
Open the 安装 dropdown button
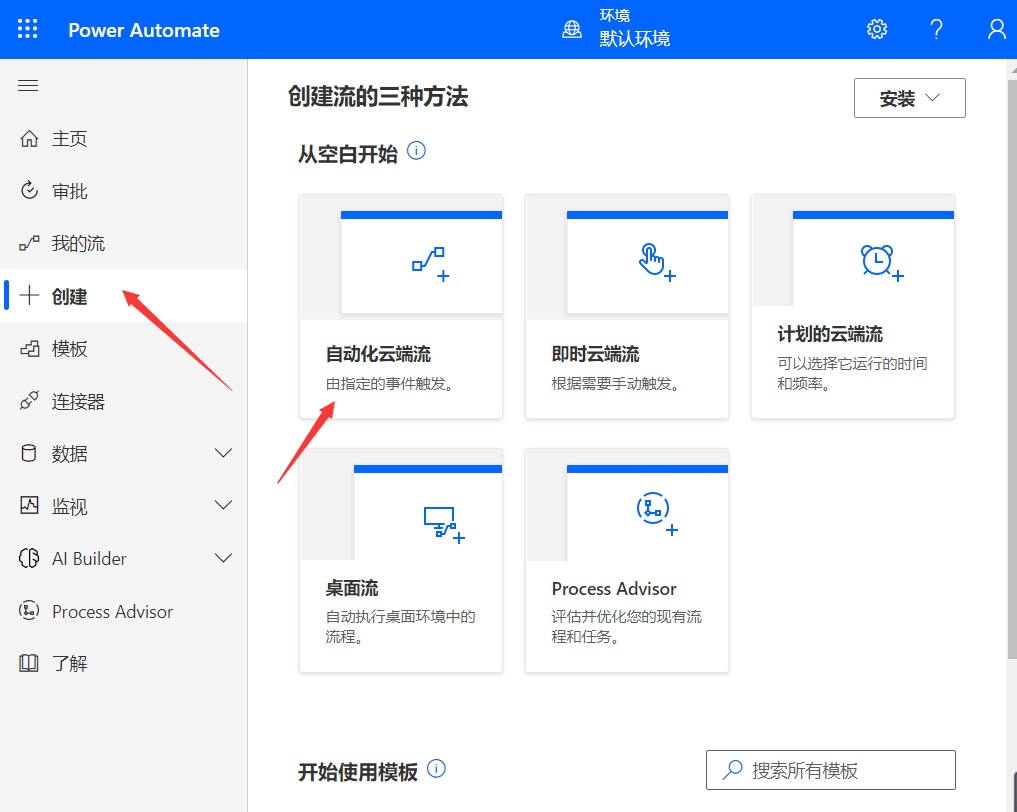[x=909, y=98]
